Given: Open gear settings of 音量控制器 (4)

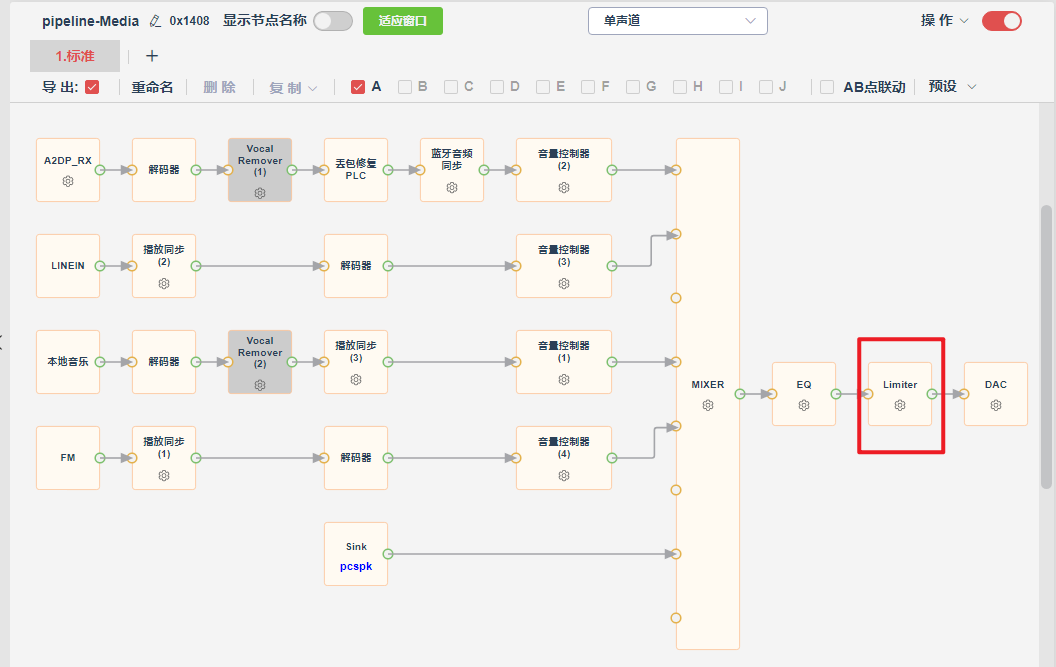Looking at the screenshot, I should click(x=564, y=476).
